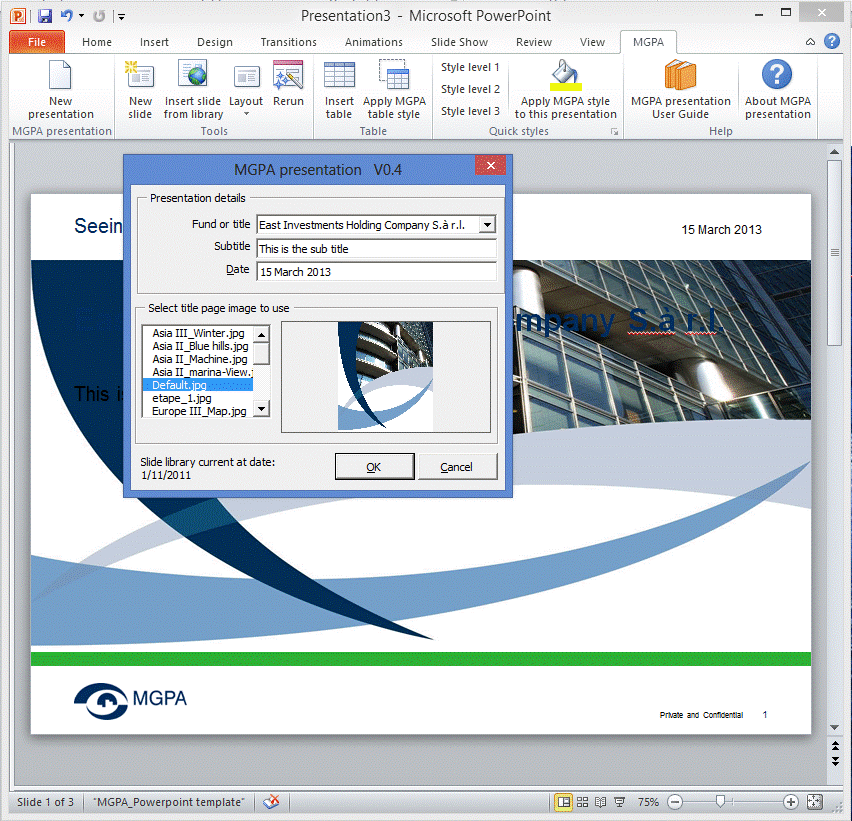Apply MGPA style to this presentation
Viewport: 852px width, 821px height.
[x=566, y=90]
